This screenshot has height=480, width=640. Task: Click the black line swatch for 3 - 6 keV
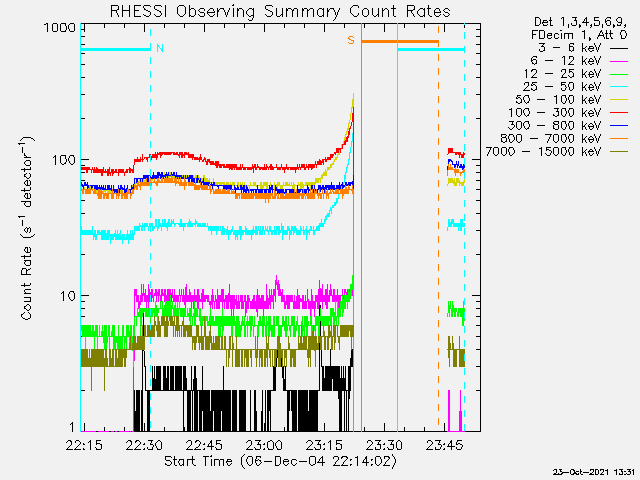619,48
